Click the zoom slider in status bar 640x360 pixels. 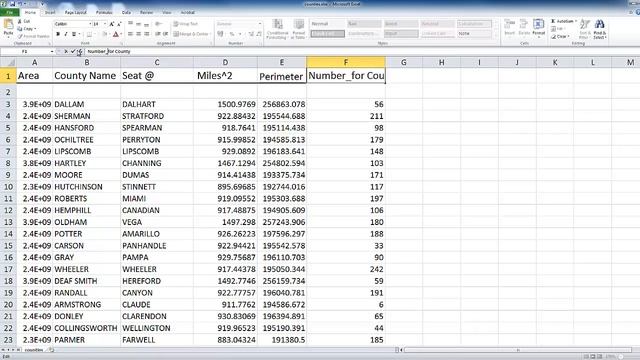click(621, 357)
